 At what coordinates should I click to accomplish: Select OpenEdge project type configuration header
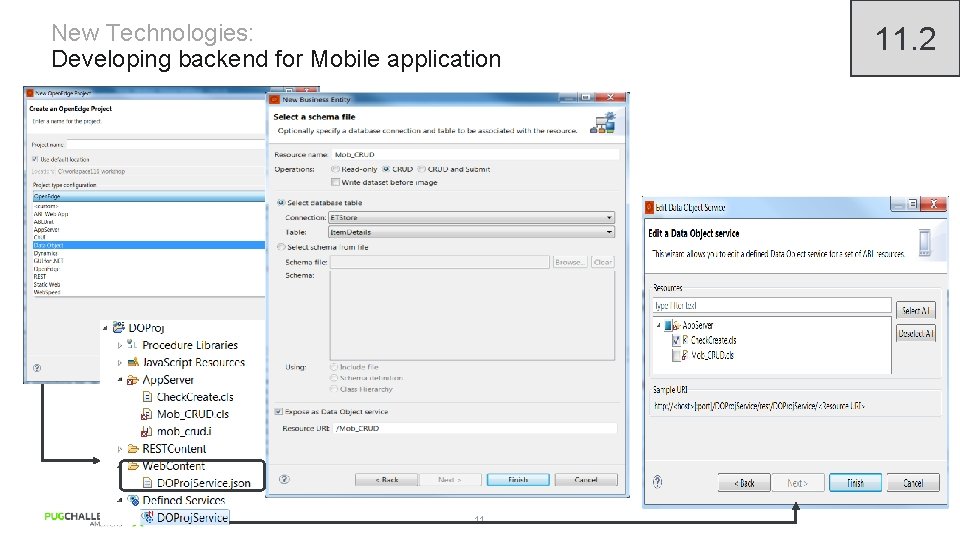point(149,197)
